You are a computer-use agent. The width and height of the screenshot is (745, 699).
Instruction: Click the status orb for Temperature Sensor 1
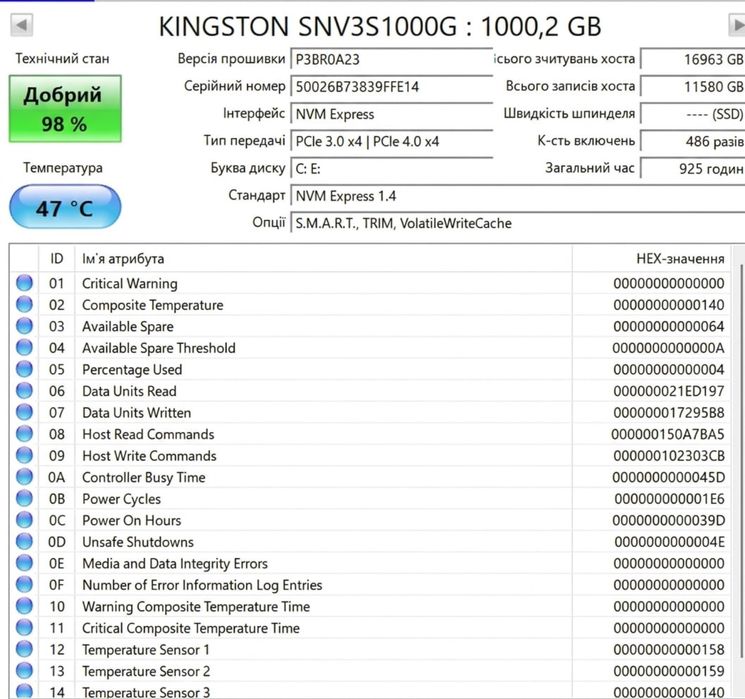24,649
